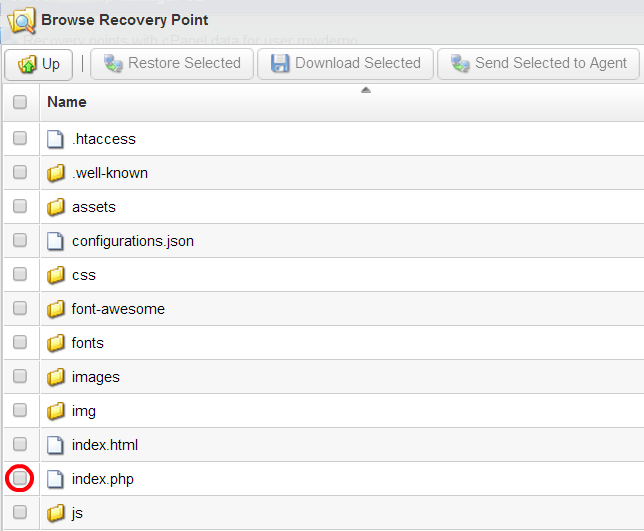The image size is (644, 531).
Task: Check the index.php checkbox
Action: (x=20, y=478)
